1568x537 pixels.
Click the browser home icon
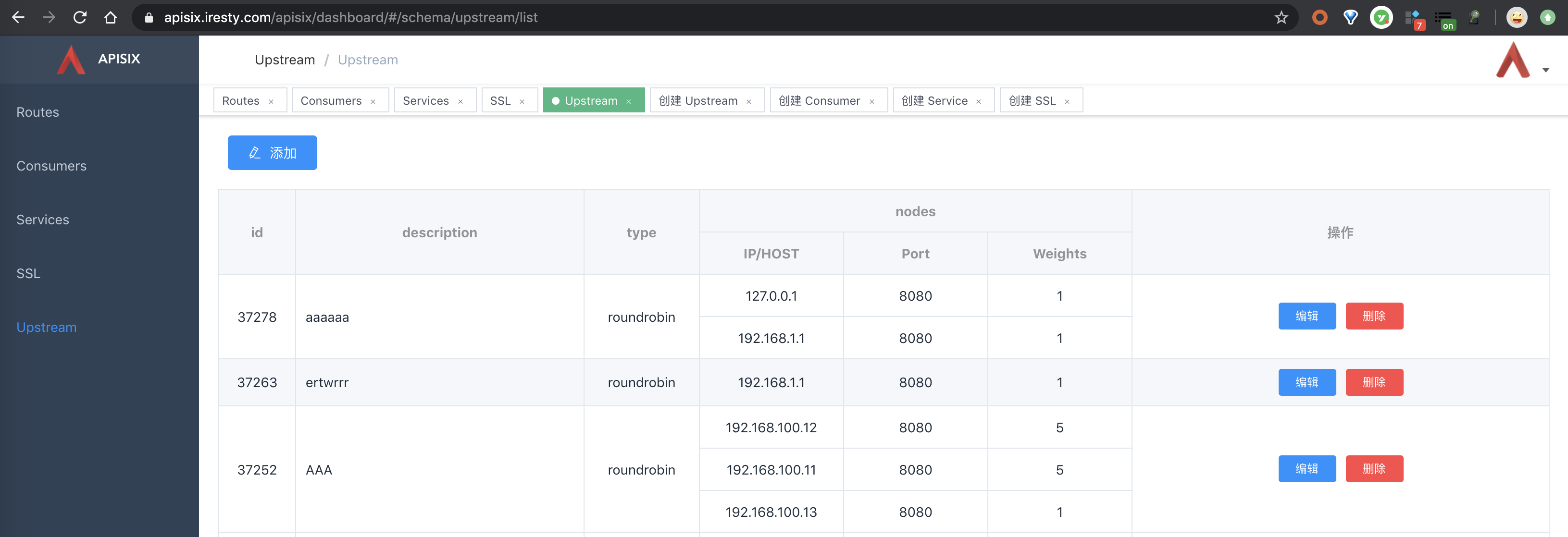[110, 17]
